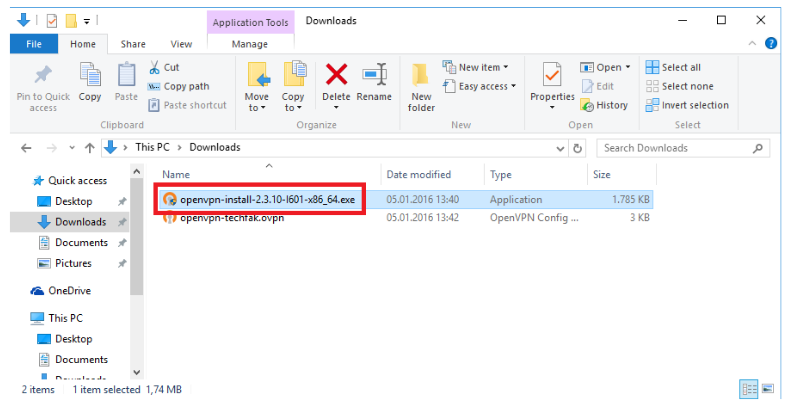This screenshot has height=413, width=790.
Task: Open the Manage tab
Action: [250, 44]
